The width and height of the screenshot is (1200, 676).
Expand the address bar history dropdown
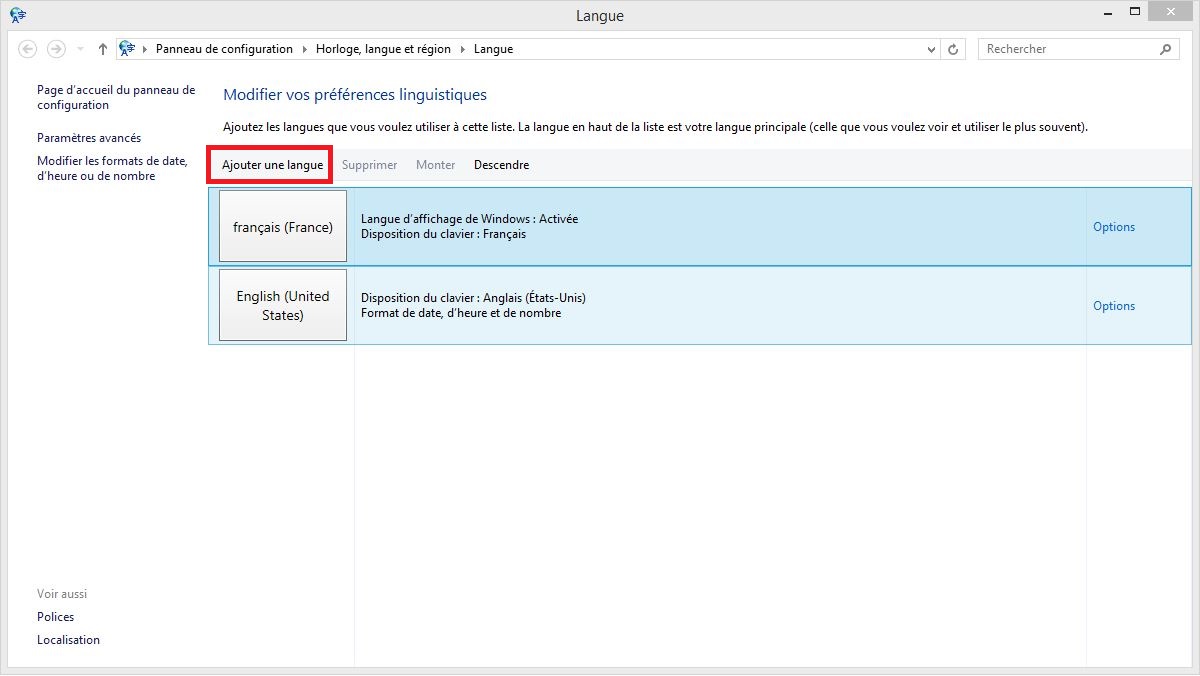tap(931, 49)
